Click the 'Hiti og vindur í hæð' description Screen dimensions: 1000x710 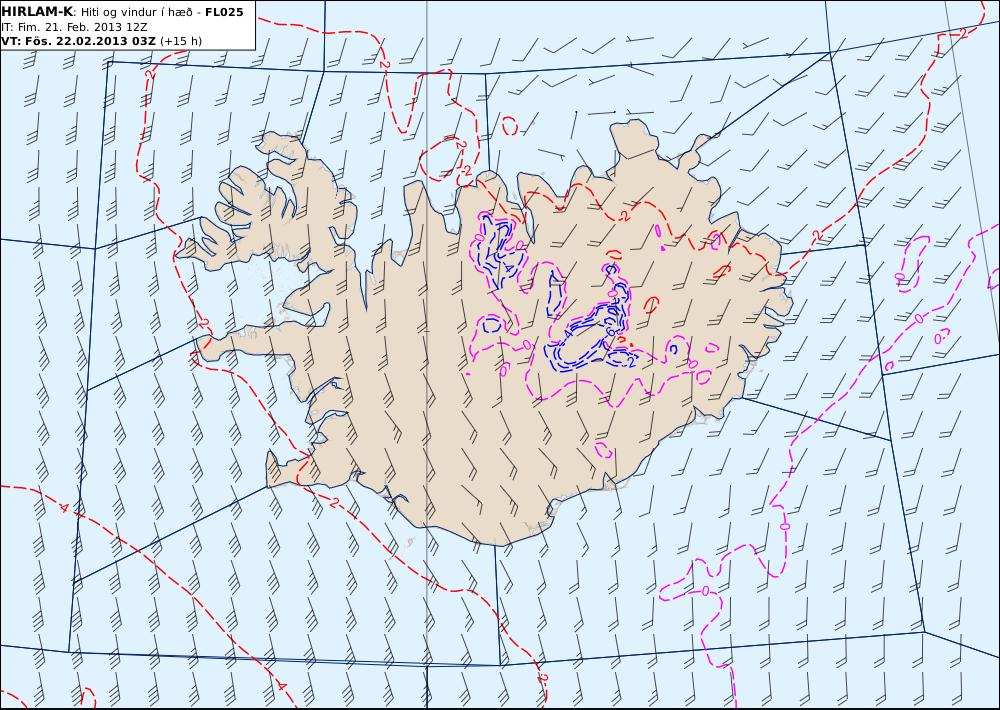136,12
